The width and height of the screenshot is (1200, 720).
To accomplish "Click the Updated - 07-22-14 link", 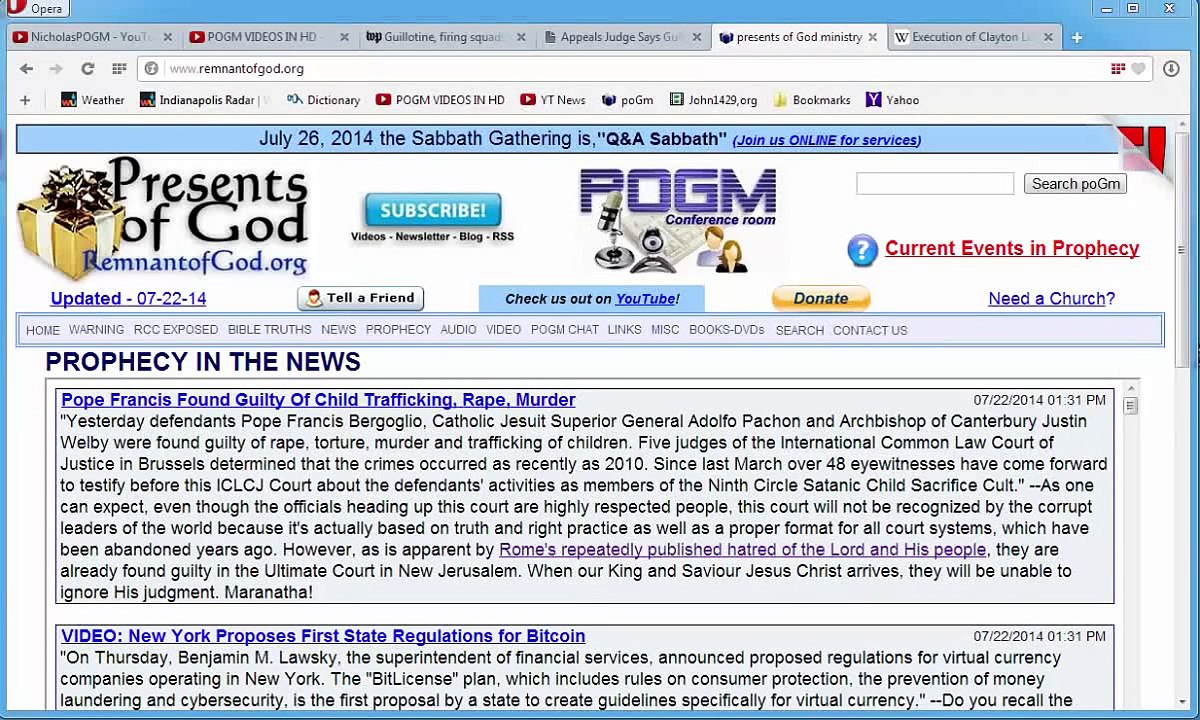I will [x=128, y=298].
